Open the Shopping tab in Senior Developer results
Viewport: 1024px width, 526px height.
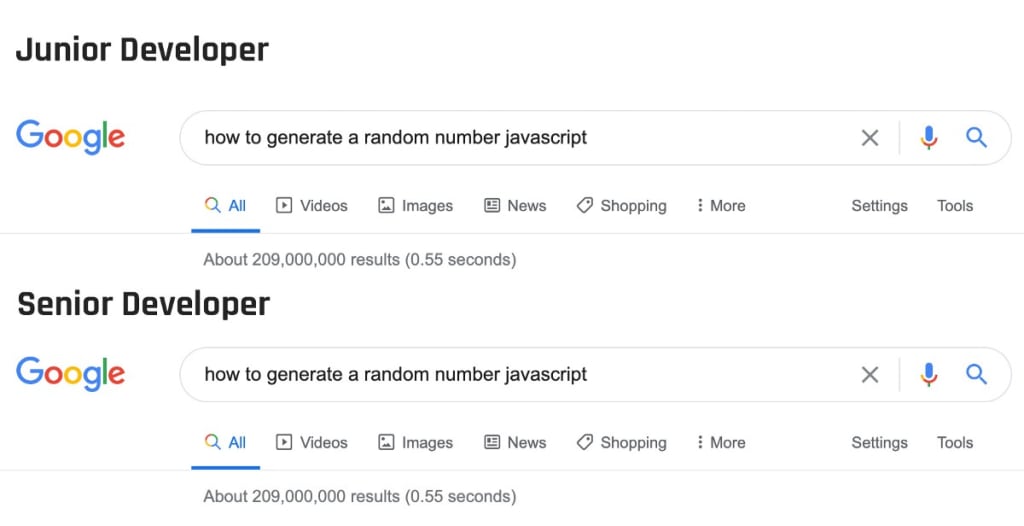tap(621, 443)
